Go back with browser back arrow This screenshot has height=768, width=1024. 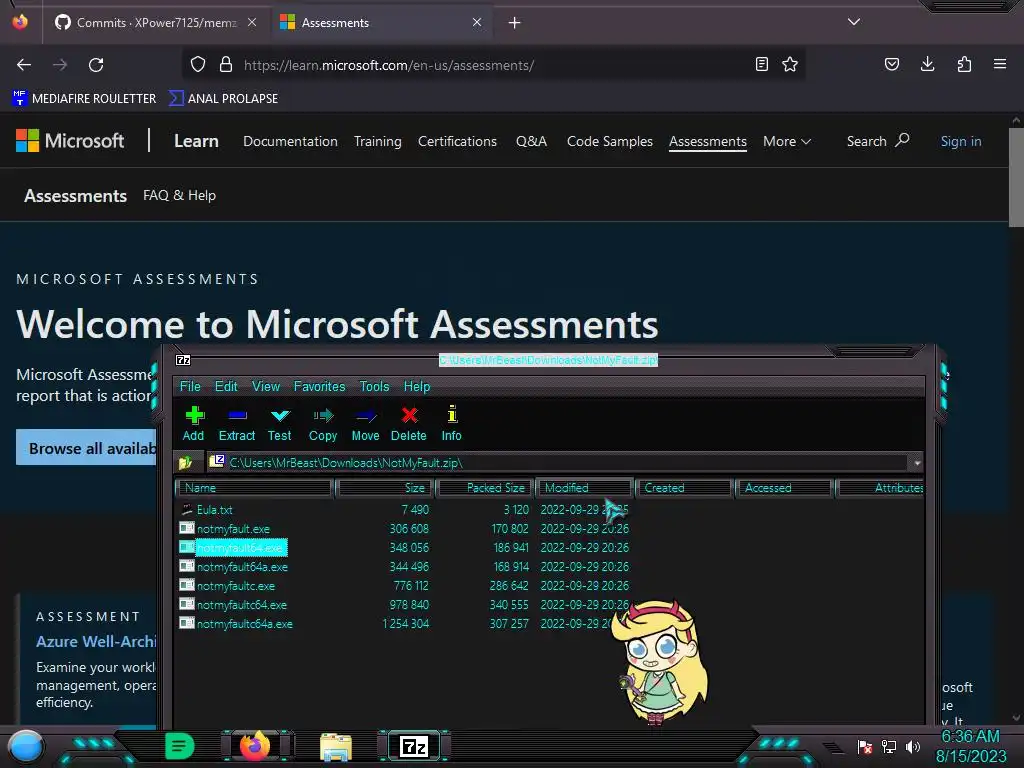click(x=24, y=65)
